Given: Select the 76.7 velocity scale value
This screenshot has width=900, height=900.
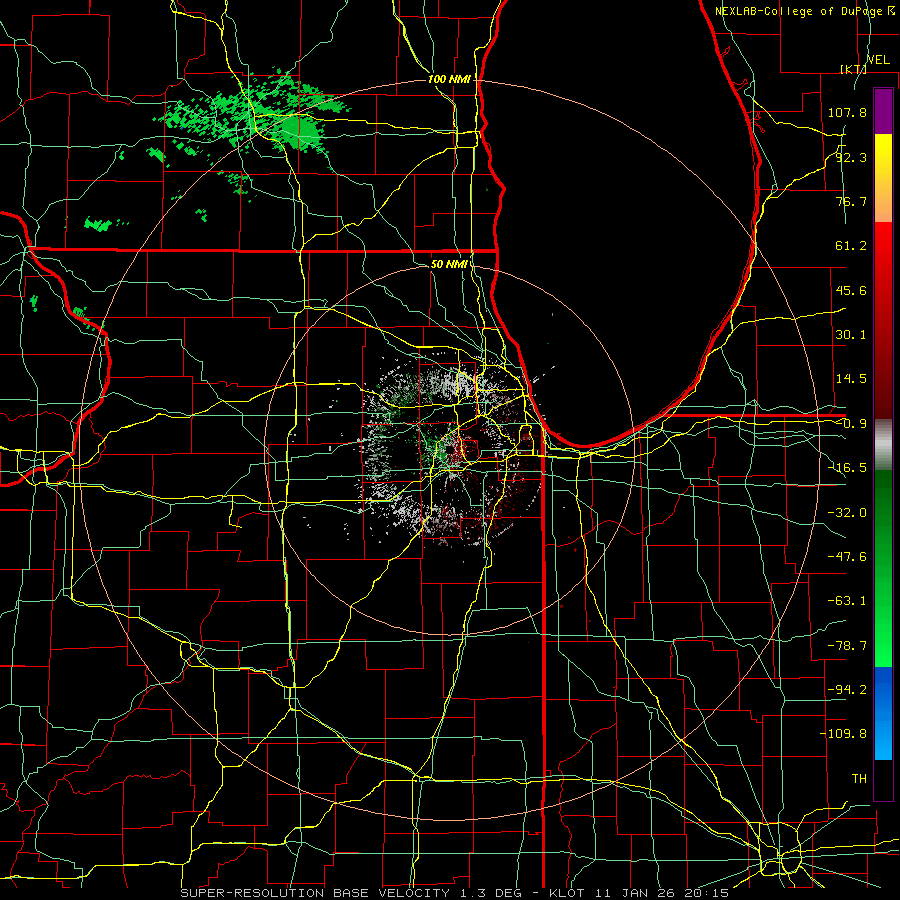Looking at the screenshot, I should (851, 201).
